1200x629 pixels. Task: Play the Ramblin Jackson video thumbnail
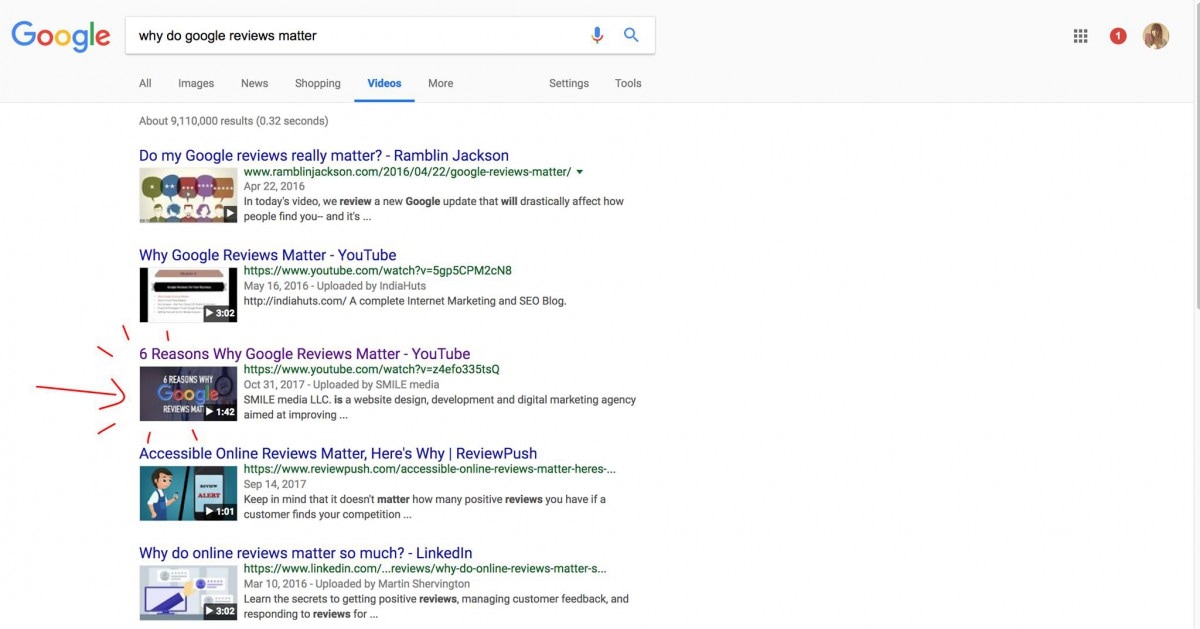188,195
